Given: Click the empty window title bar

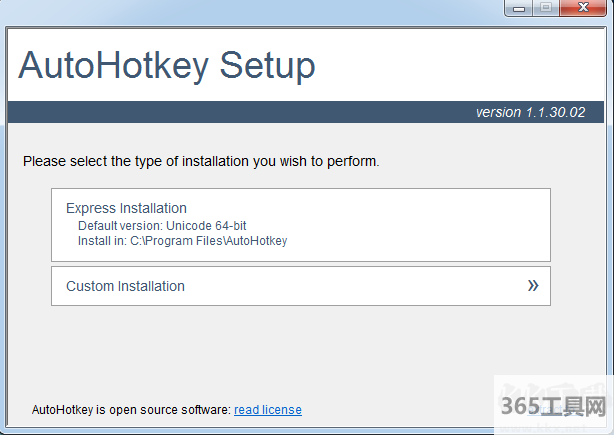Looking at the screenshot, I should (250, 9).
